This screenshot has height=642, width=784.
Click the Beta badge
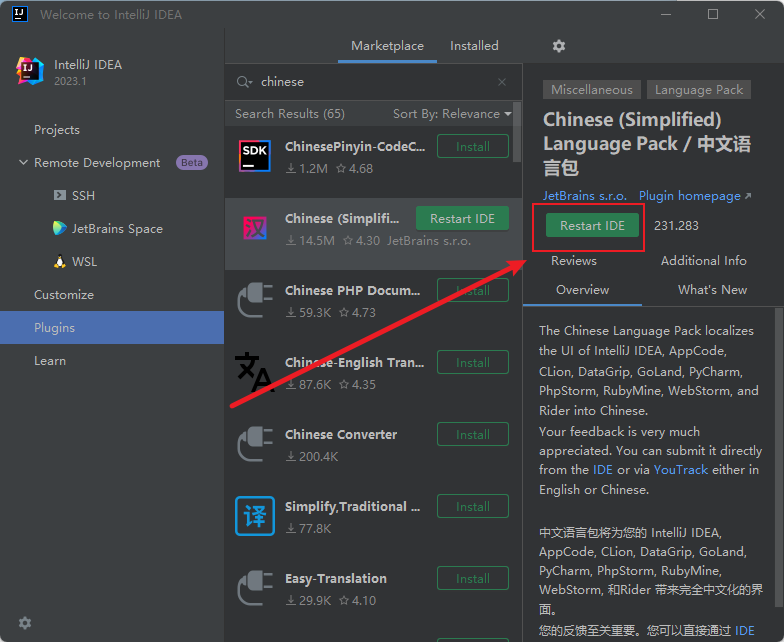192,162
